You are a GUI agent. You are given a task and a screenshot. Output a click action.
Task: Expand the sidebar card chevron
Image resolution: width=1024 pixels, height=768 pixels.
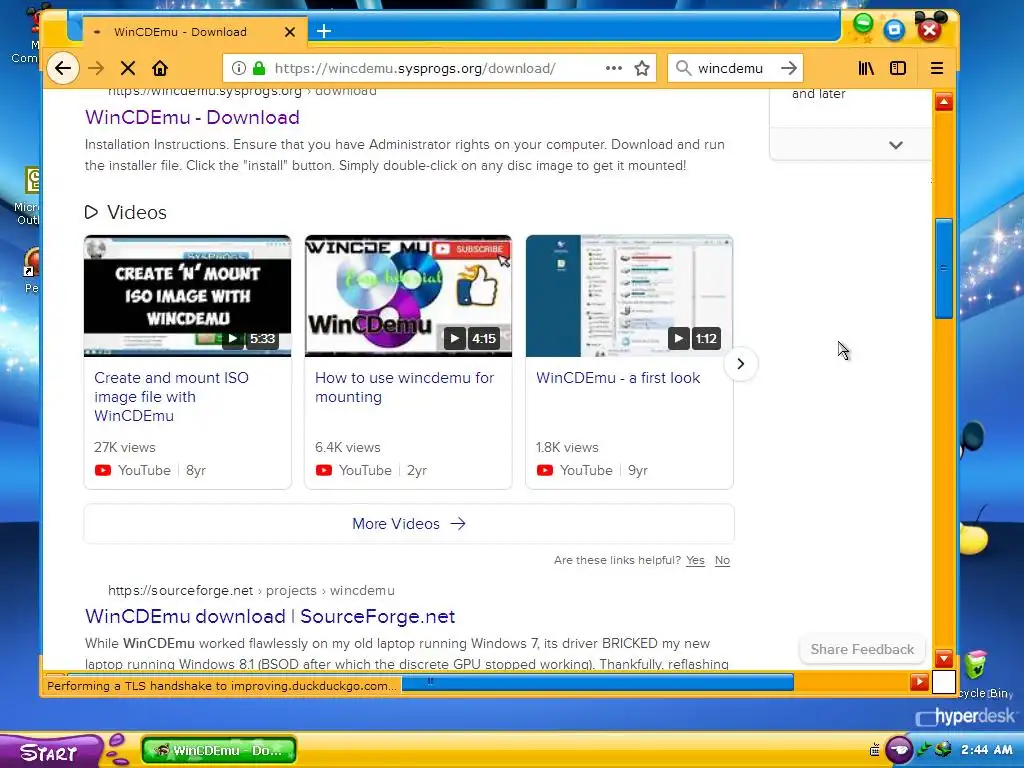(896, 145)
